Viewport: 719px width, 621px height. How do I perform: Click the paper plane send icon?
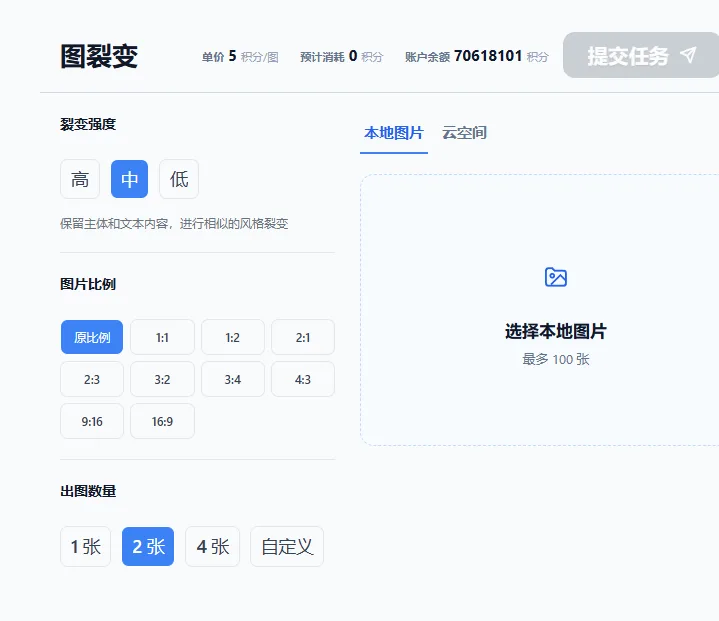point(687,55)
